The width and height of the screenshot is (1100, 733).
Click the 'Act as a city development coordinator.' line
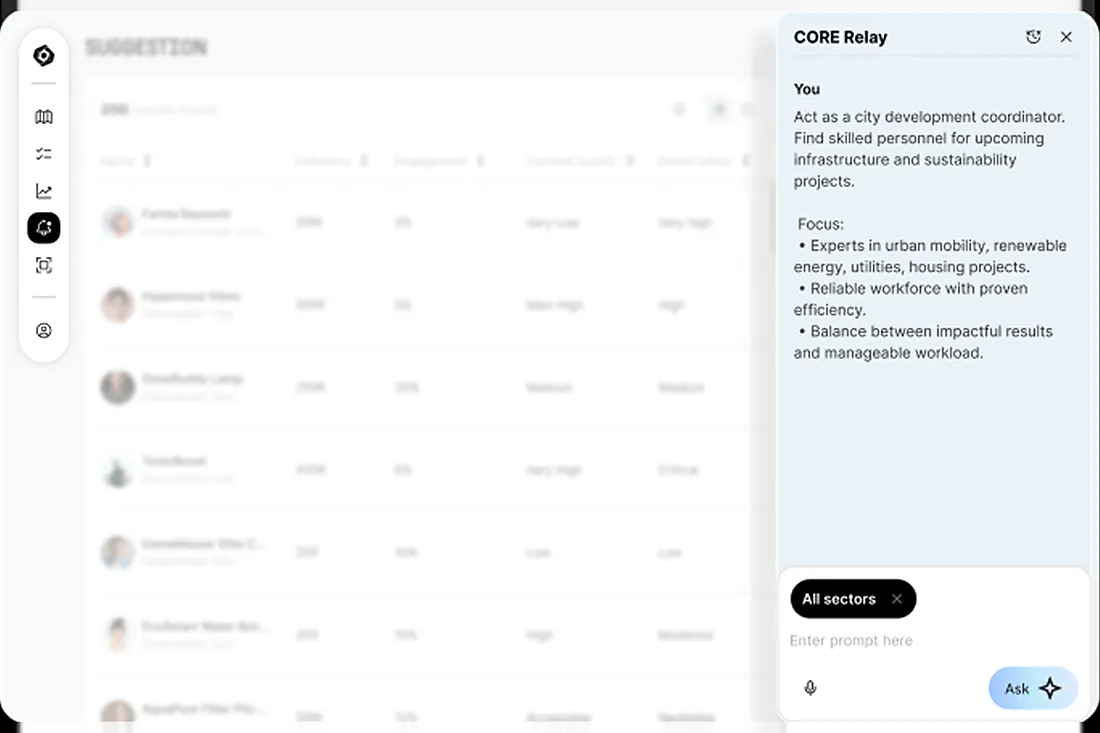(x=929, y=116)
